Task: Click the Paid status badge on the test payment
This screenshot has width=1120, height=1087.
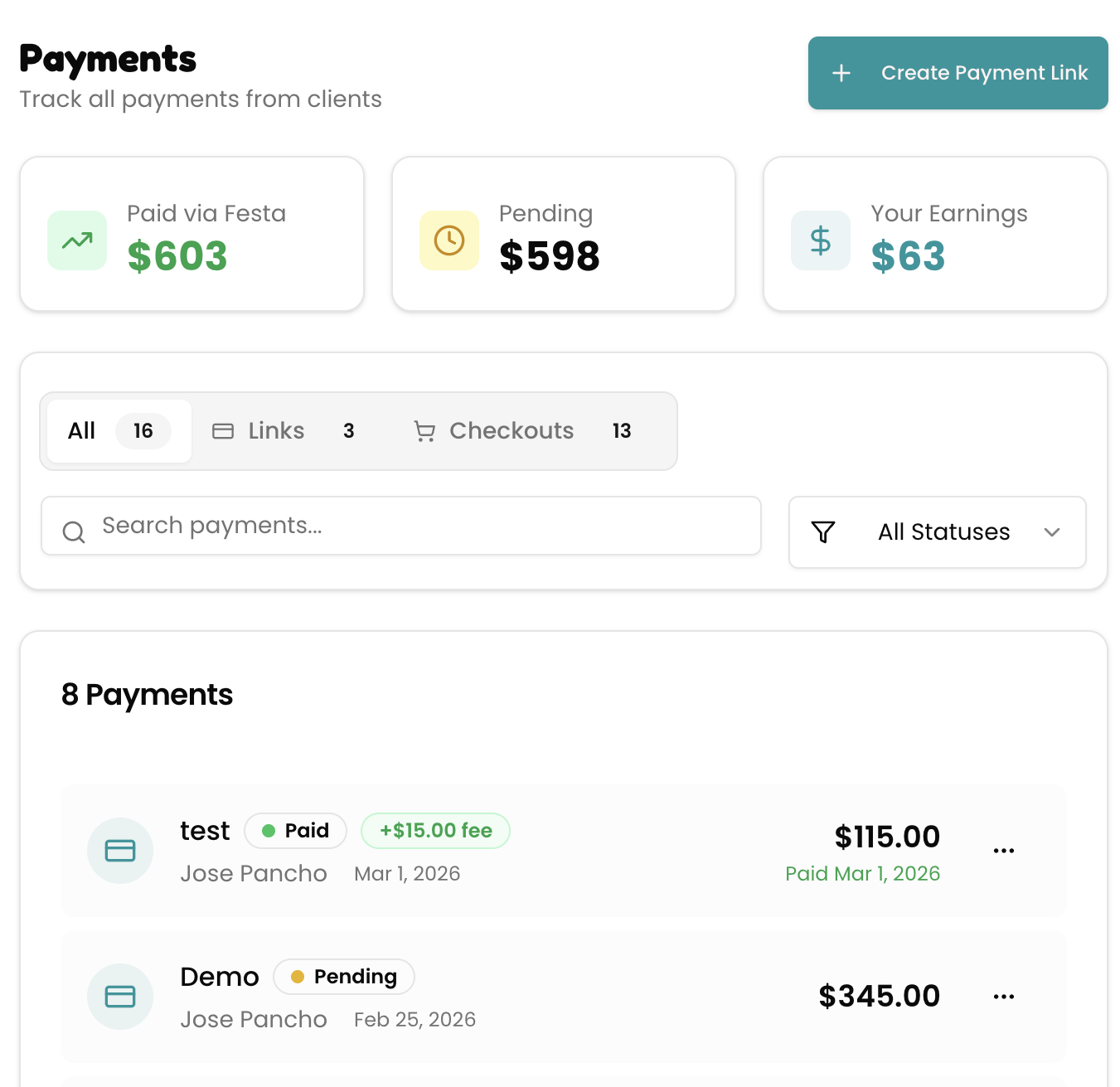Action: coord(295,830)
